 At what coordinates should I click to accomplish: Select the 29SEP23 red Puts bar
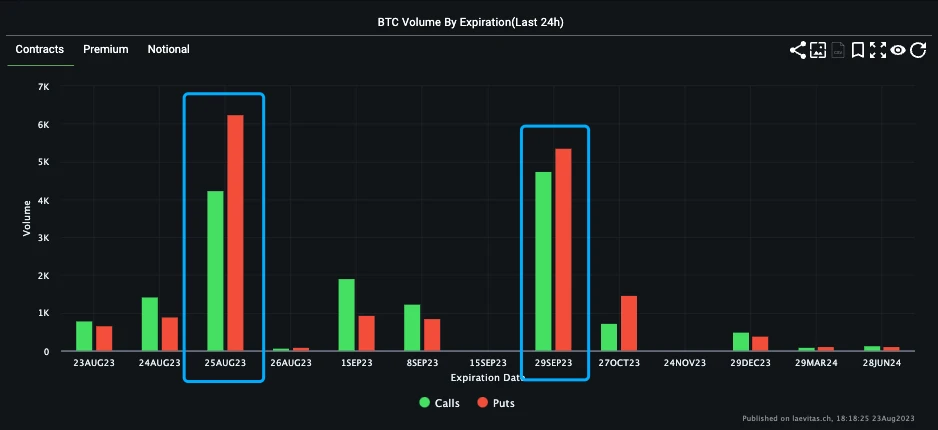click(564, 250)
